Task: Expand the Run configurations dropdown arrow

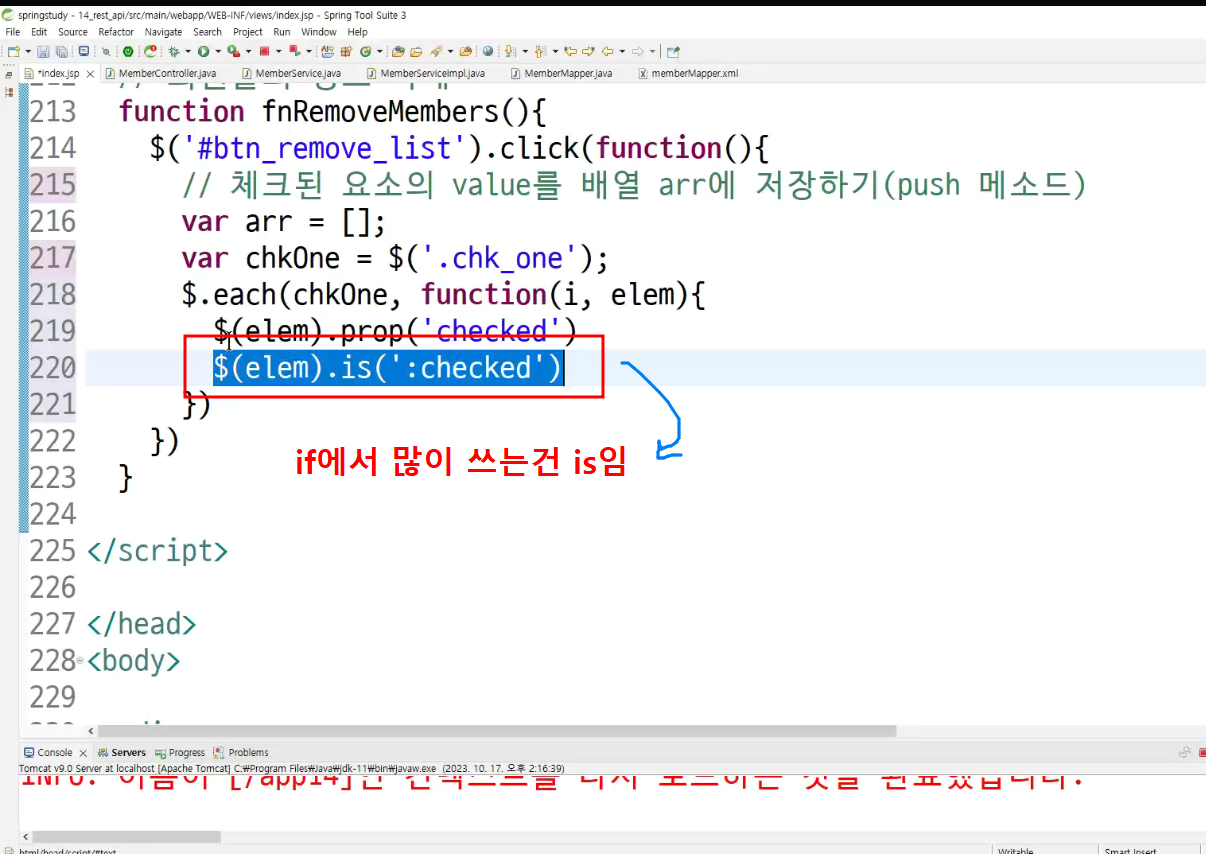Action: 218,51
